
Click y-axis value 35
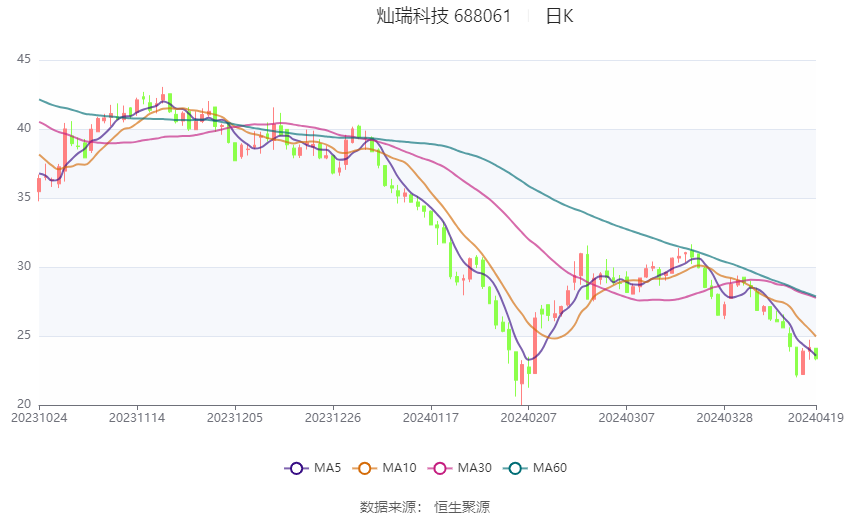[24, 197]
